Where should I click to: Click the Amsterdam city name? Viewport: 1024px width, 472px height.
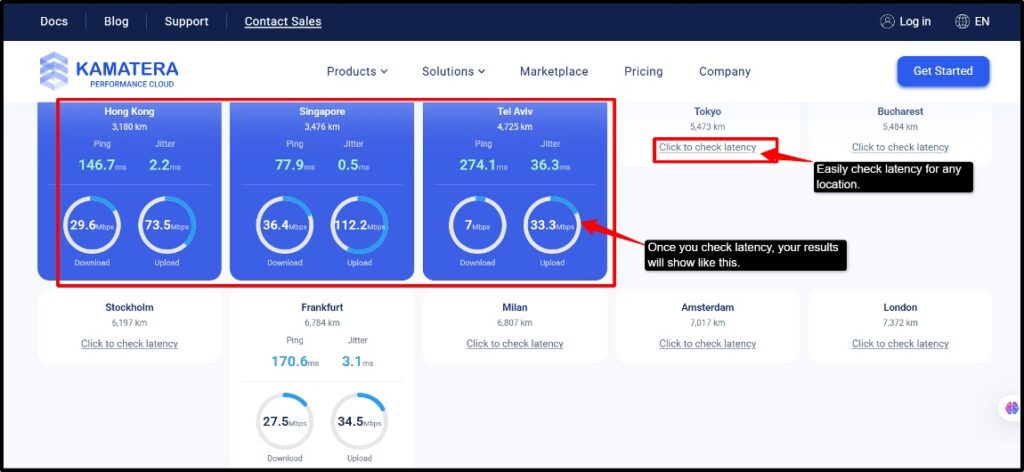pyautogui.click(x=707, y=307)
